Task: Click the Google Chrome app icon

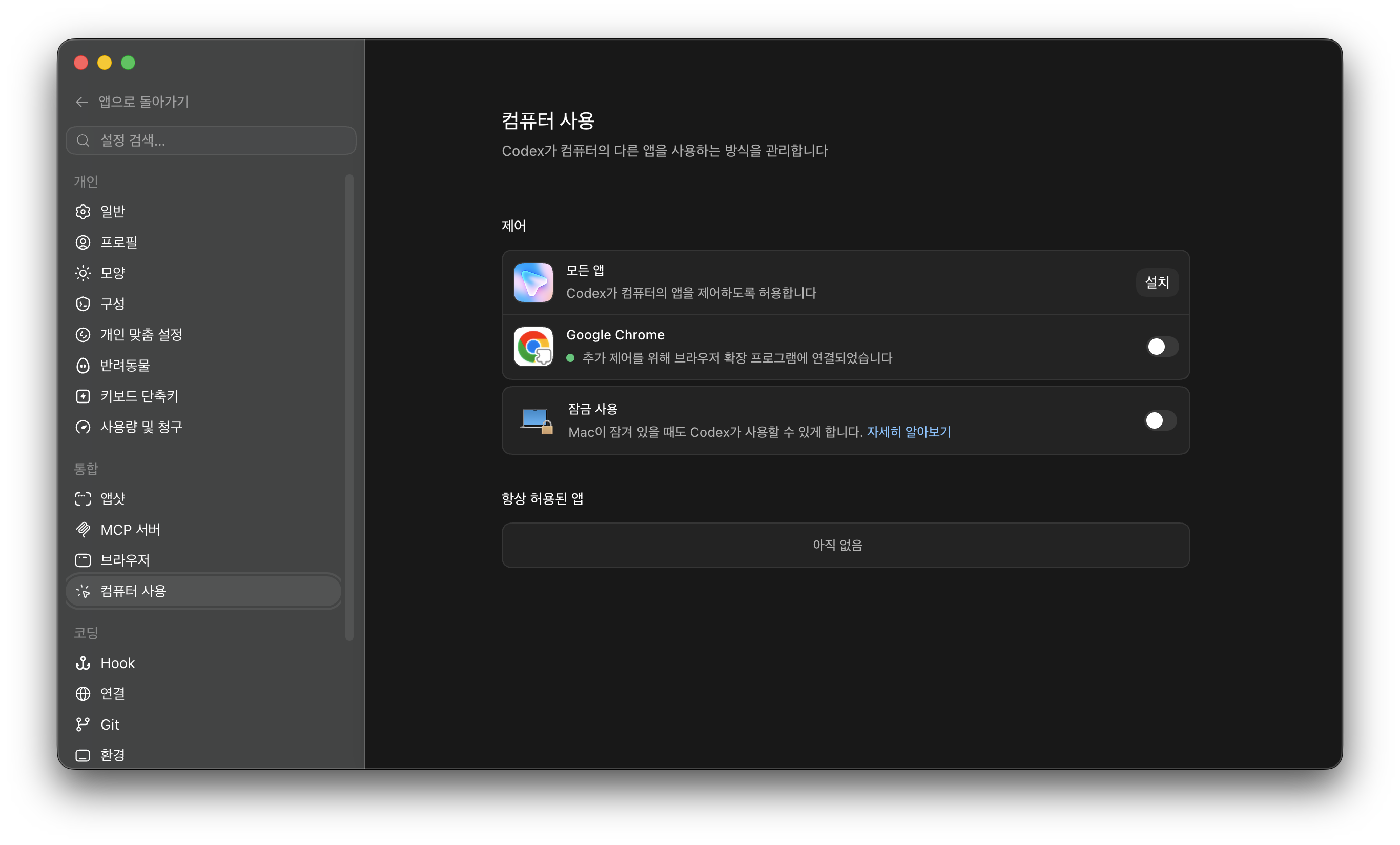Action: coord(533,346)
